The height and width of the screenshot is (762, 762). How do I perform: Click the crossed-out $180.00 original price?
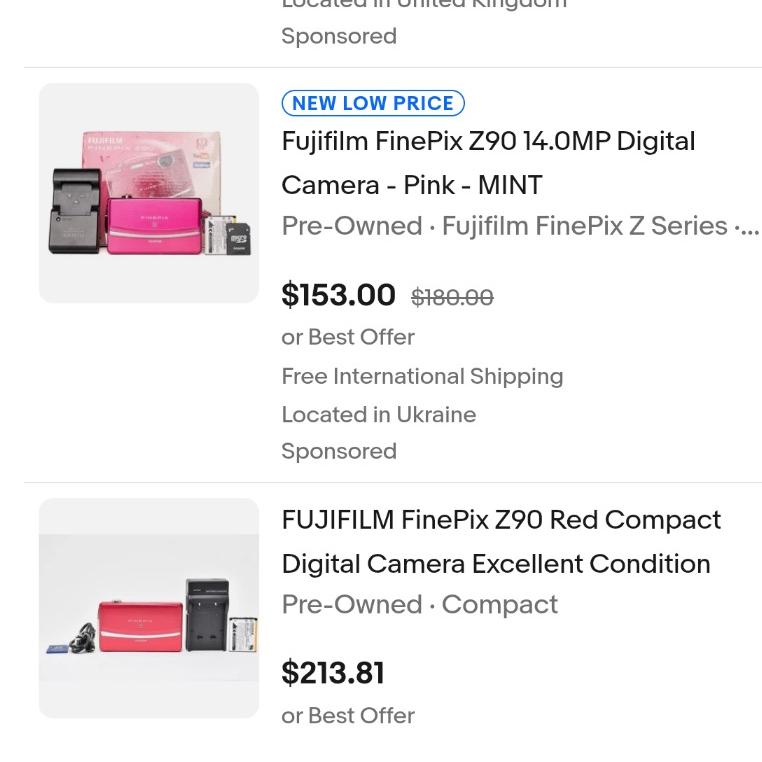(x=452, y=297)
